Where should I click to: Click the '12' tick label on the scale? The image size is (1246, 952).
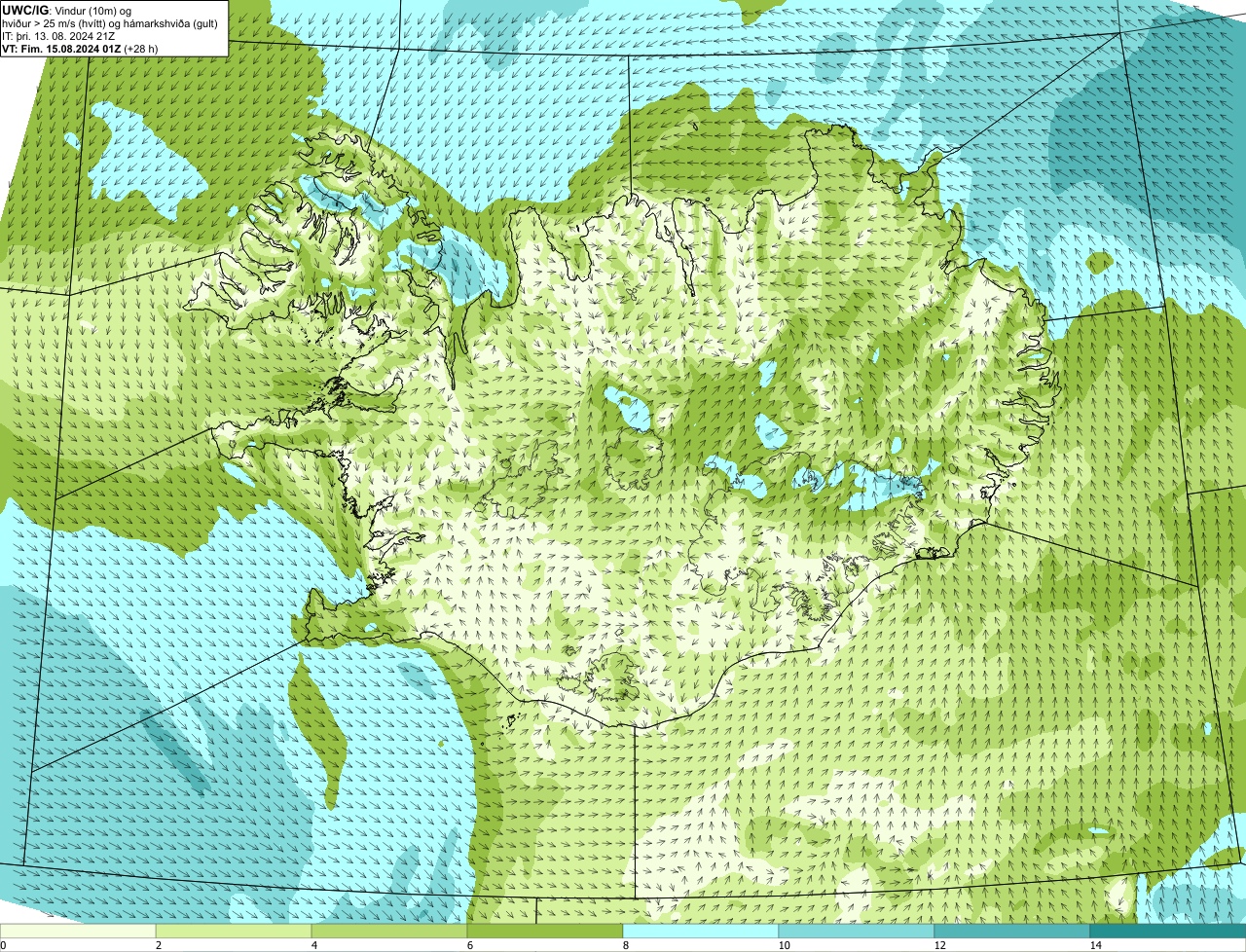point(939,945)
